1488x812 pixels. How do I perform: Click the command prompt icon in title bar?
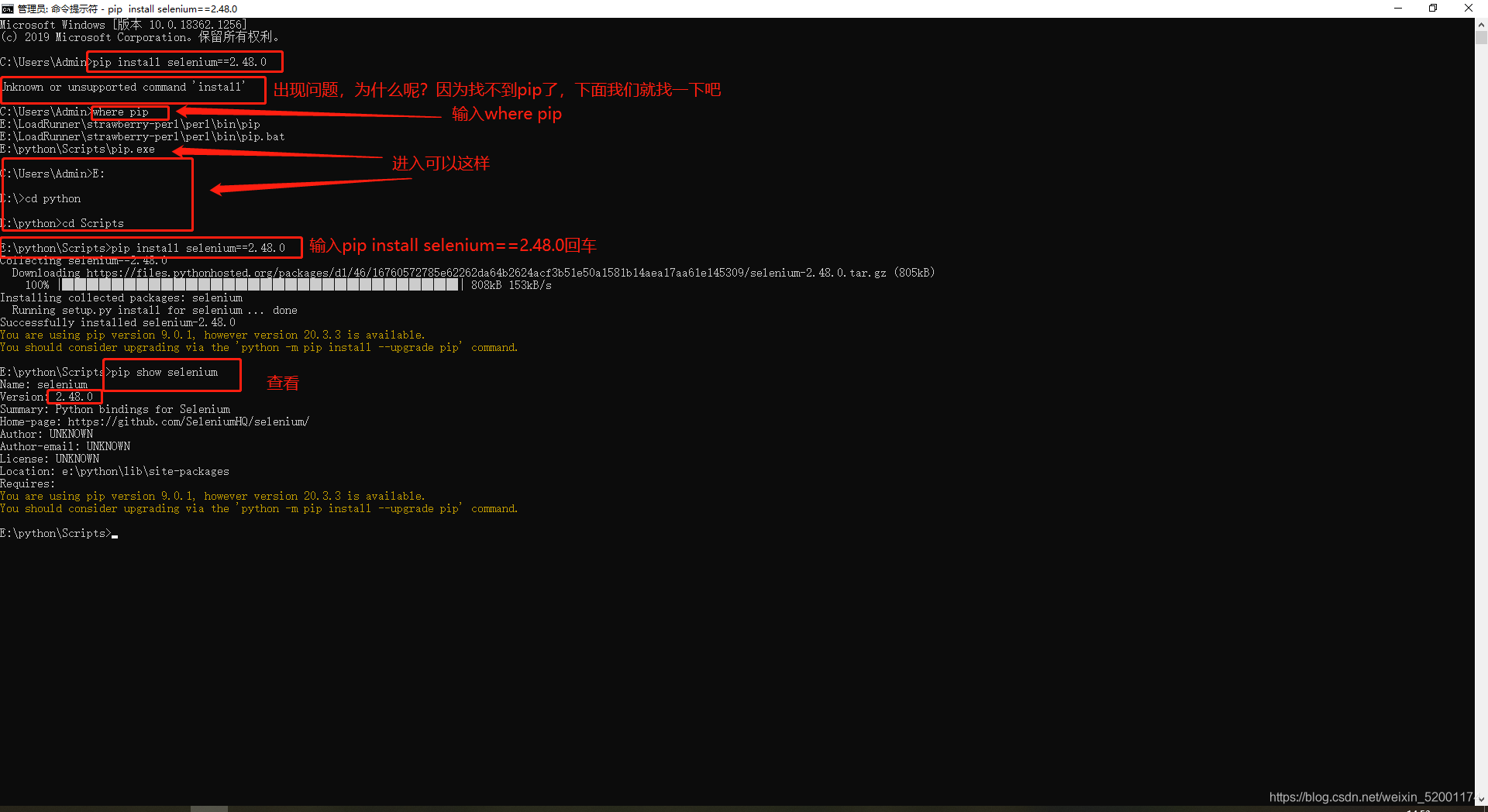coord(7,9)
